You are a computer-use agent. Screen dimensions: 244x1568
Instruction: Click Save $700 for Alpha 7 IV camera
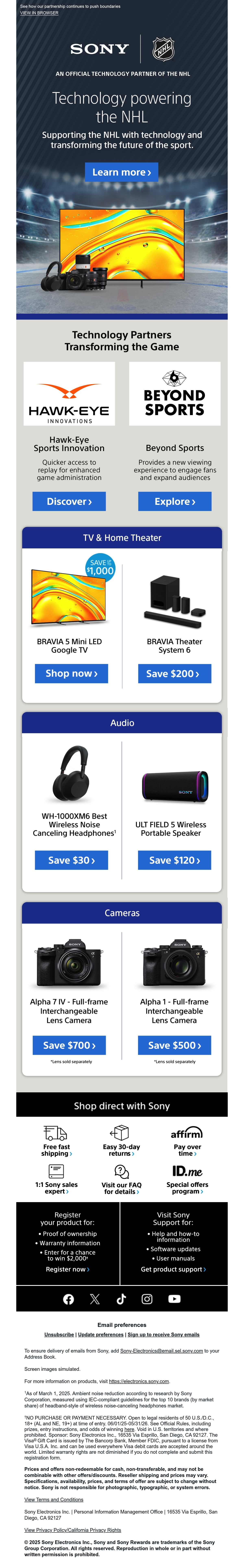tap(69, 1045)
